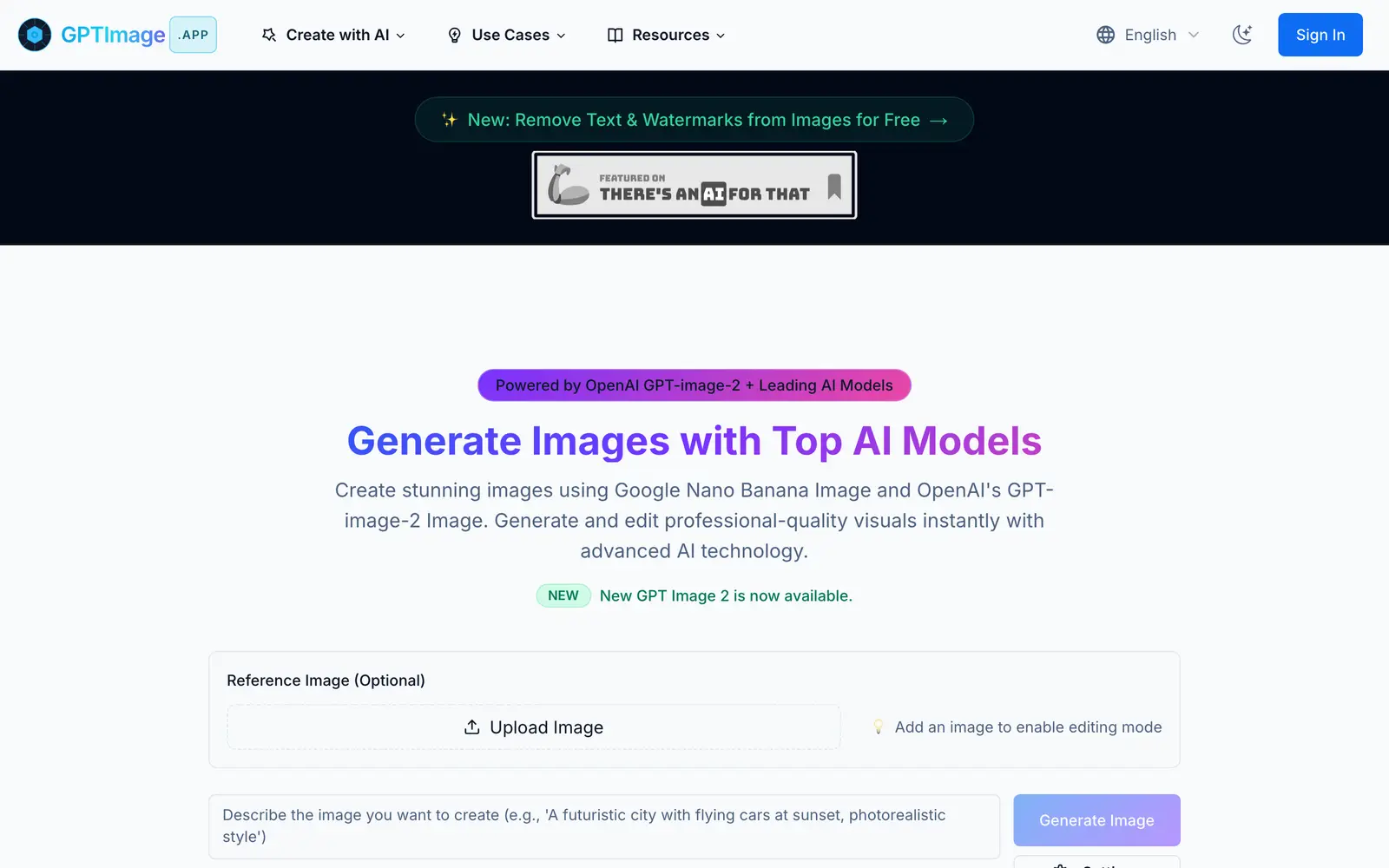Viewport: 1389px width, 868px height.
Task: Click the GPTImage brand name text
Action: pyautogui.click(x=113, y=35)
